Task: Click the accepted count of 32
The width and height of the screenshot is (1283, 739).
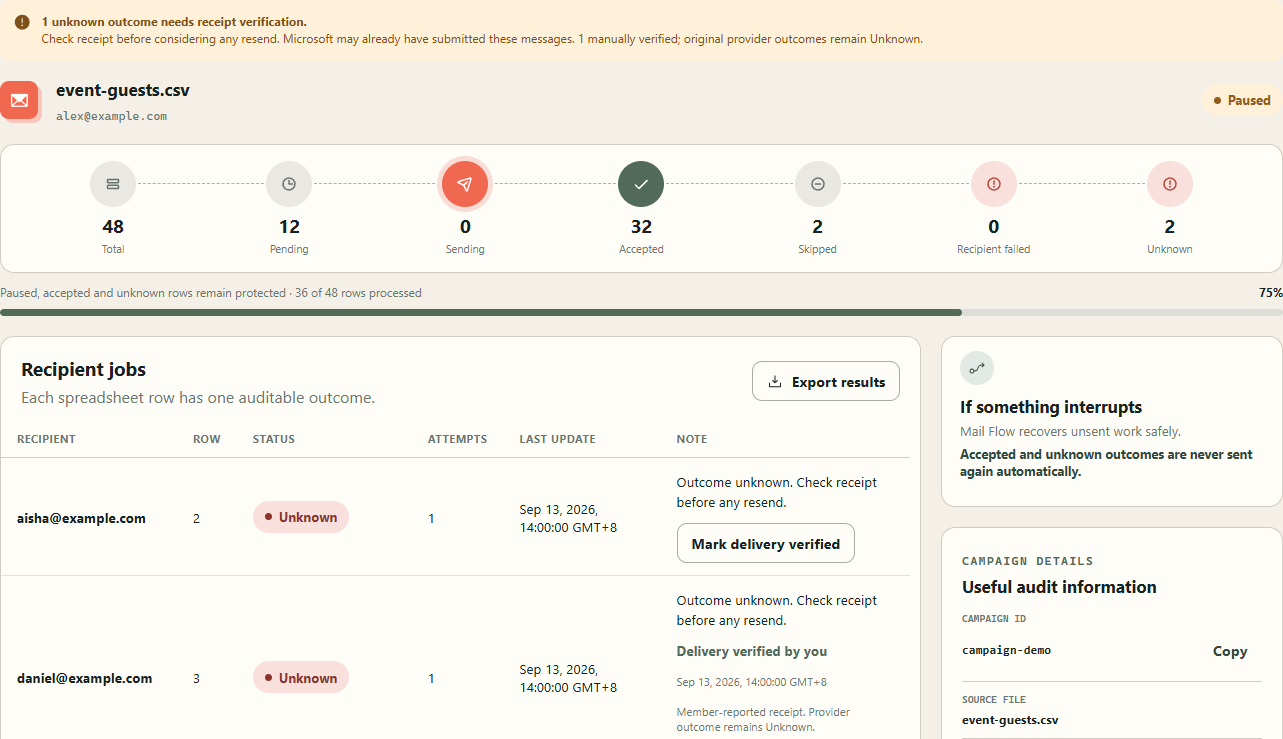Action: point(641,227)
